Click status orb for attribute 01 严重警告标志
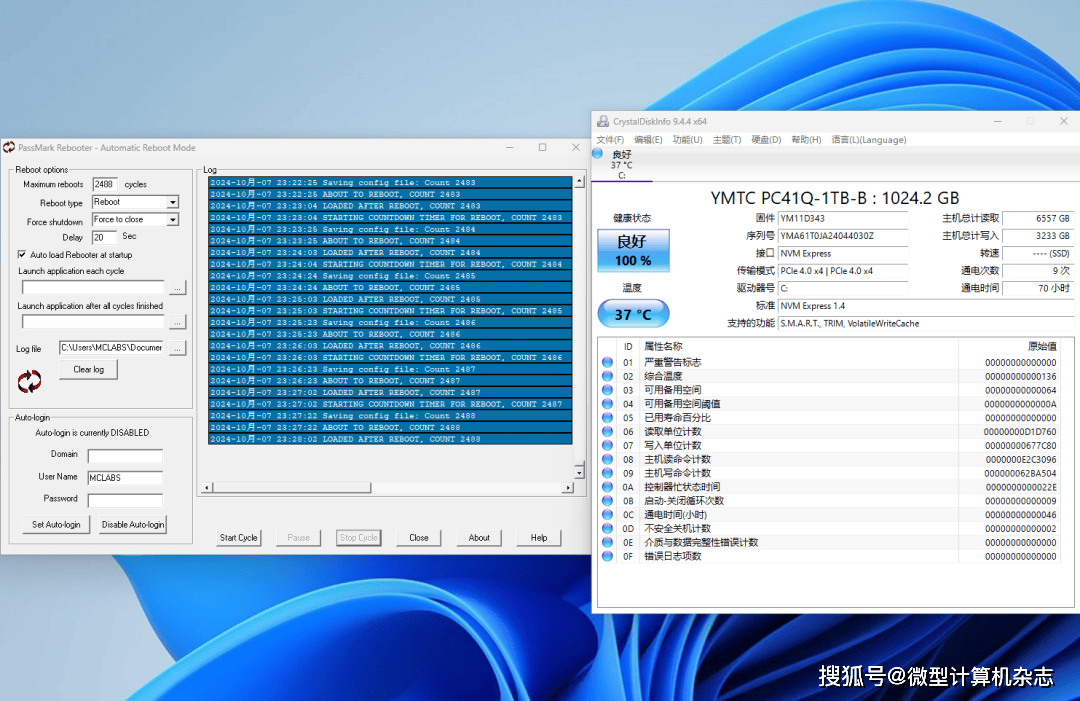This screenshot has height=701, width=1080. (x=608, y=362)
